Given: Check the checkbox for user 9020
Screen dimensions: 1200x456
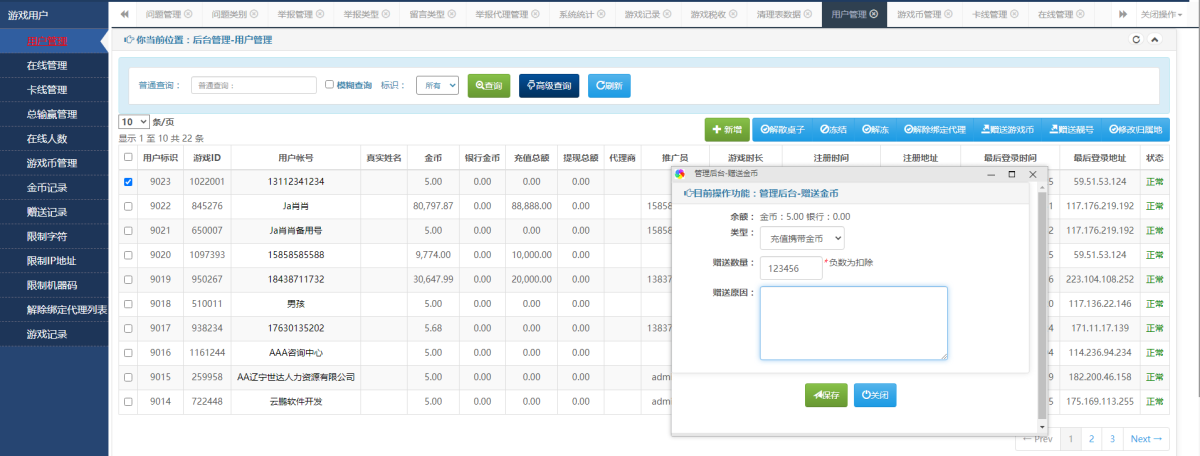Looking at the screenshot, I should [x=127, y=255].
